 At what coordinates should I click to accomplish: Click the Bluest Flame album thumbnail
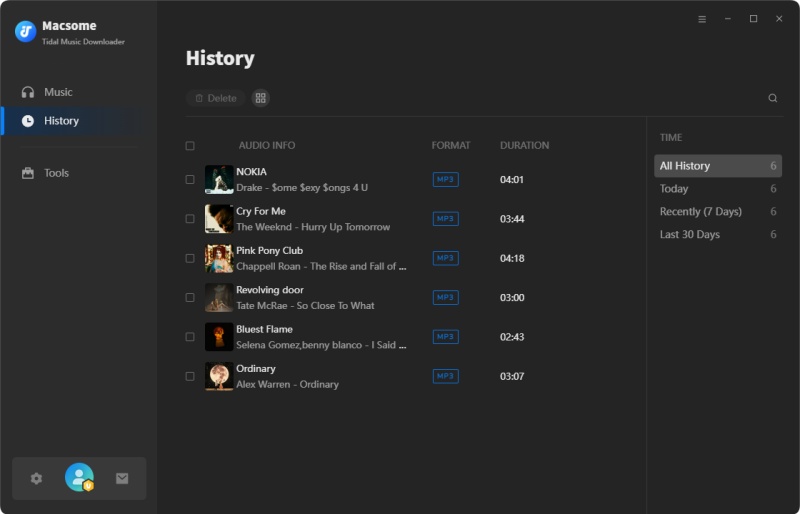click(219, 337)
